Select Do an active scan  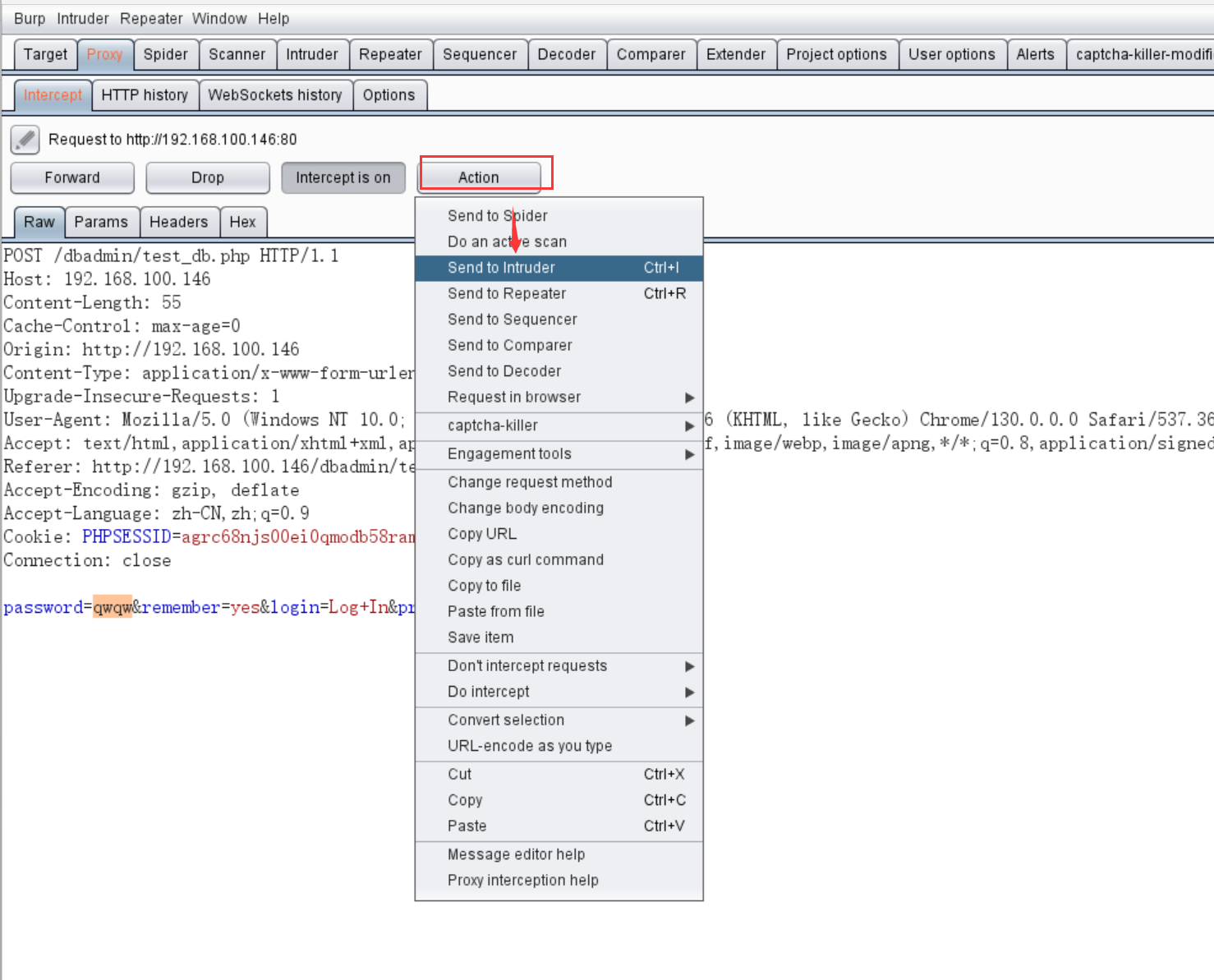click(x=559, y=242)
